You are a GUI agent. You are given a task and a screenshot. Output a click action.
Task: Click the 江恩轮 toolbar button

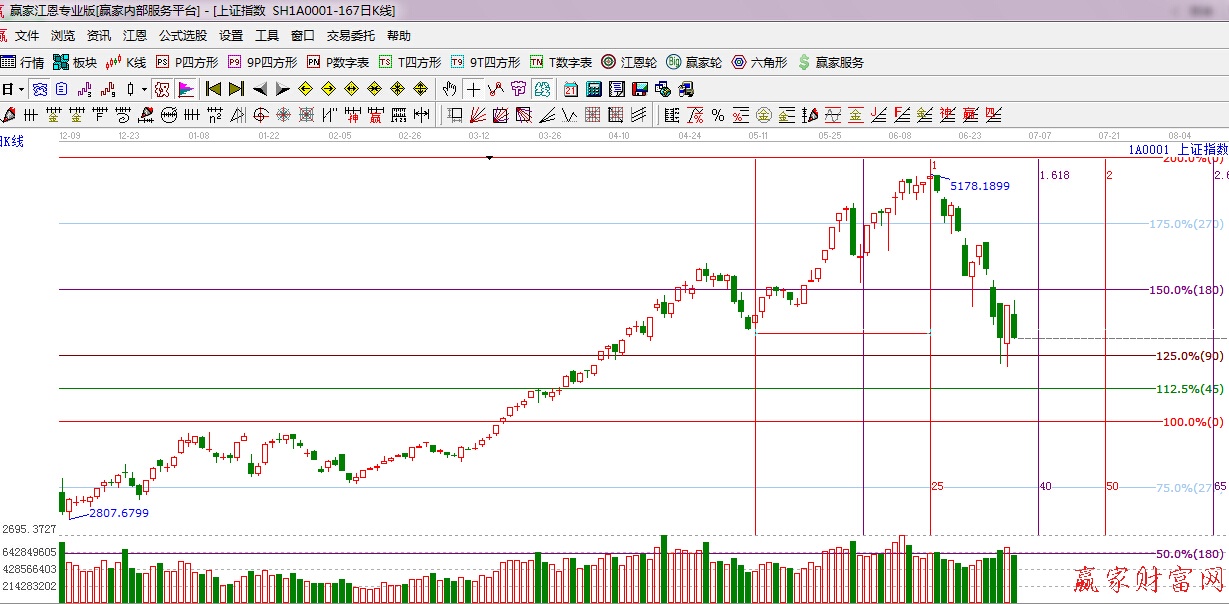pyautogui.click(x=628, y=62)
